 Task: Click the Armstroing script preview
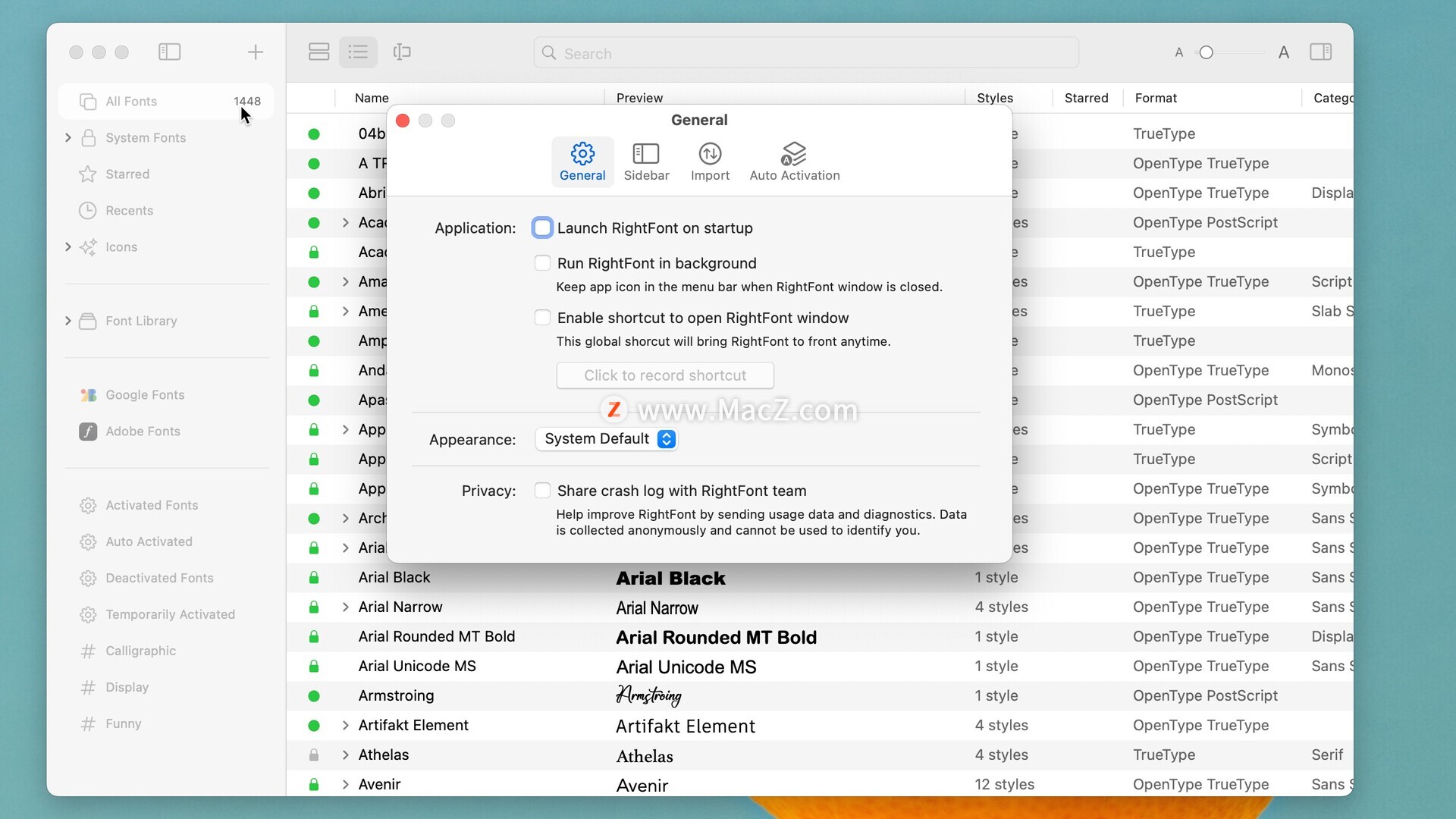click(648, 695)
